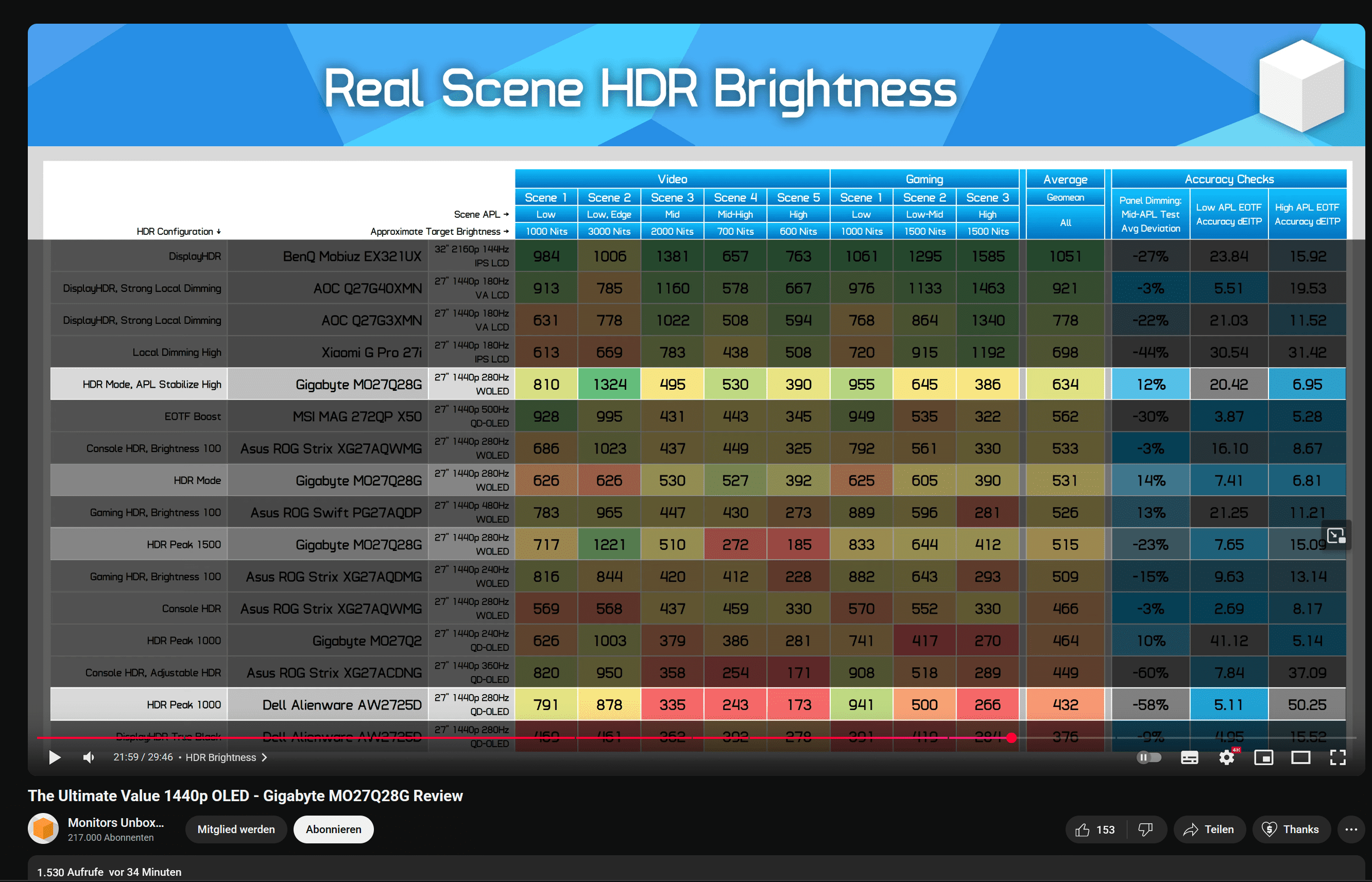Open the Teilen share dialog
This screenshot has height=882, width=1372.
pyautogui.click(x=1209, y=830)
